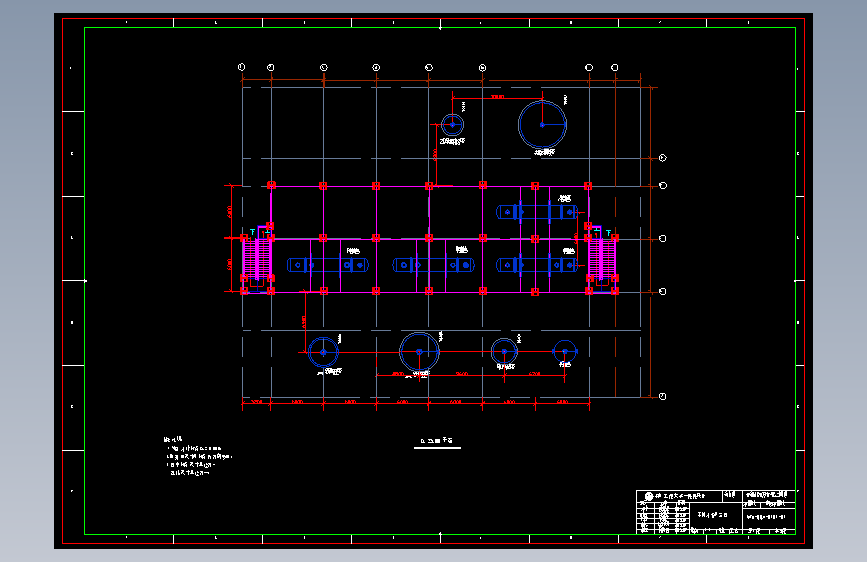Select the small circular tank beside the largest top tank
Image resolution: width=867 pixels, height=562 pixels.
pyautogui.click(x=452, y=124)
